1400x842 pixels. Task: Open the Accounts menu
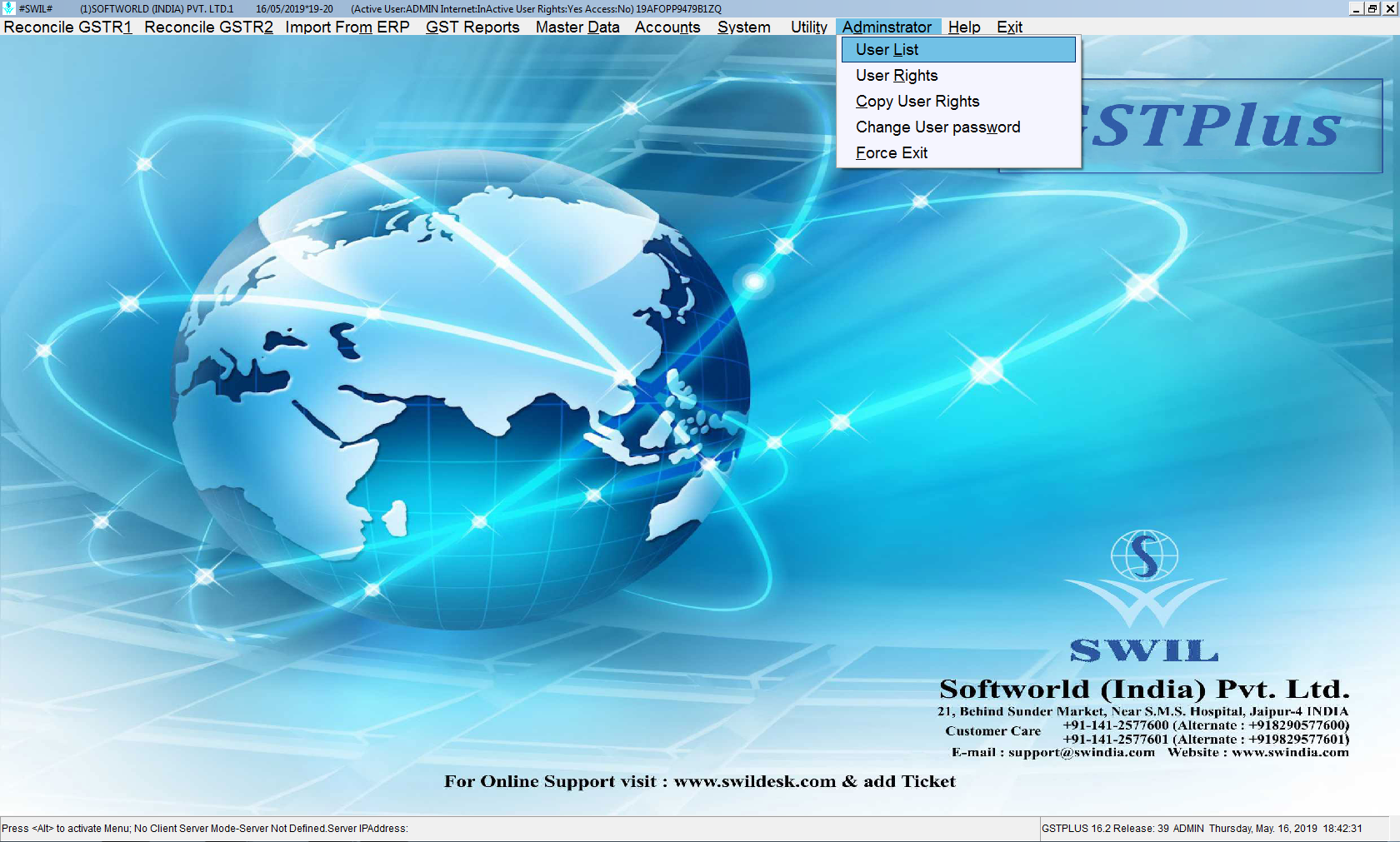point(667,27)
